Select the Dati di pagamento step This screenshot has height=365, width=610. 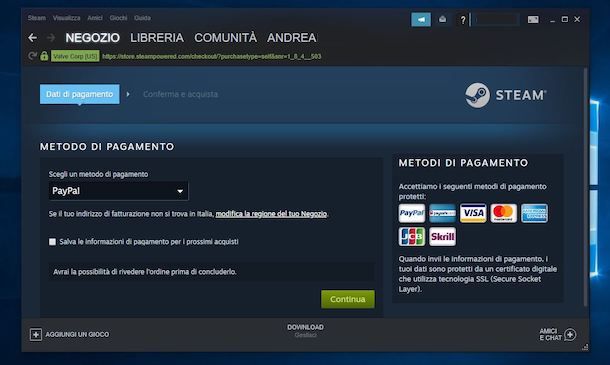click(79, 94)
